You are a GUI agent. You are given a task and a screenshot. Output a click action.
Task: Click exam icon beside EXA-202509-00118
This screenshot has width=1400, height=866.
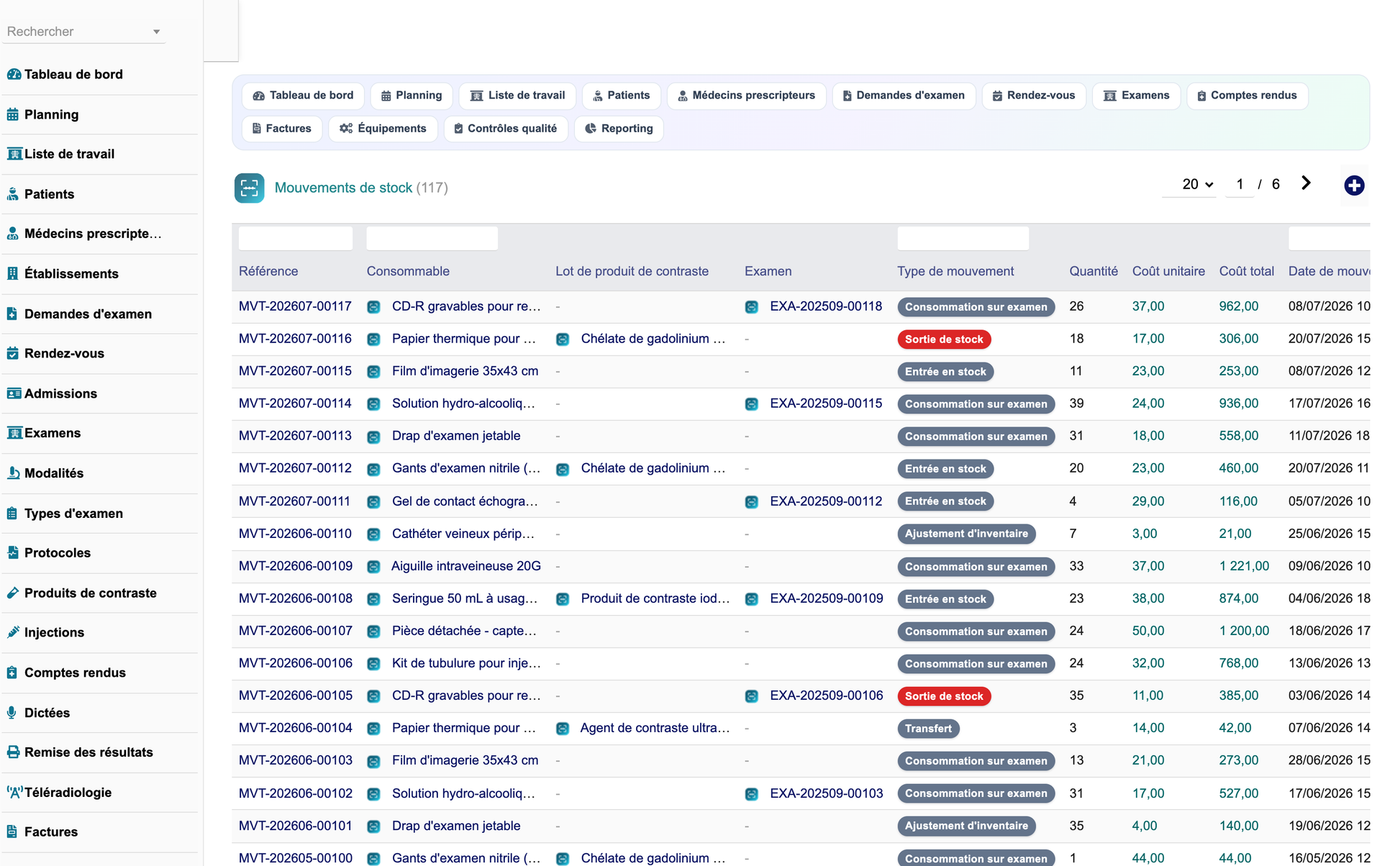pyautogui.click(x=751, y=307)
